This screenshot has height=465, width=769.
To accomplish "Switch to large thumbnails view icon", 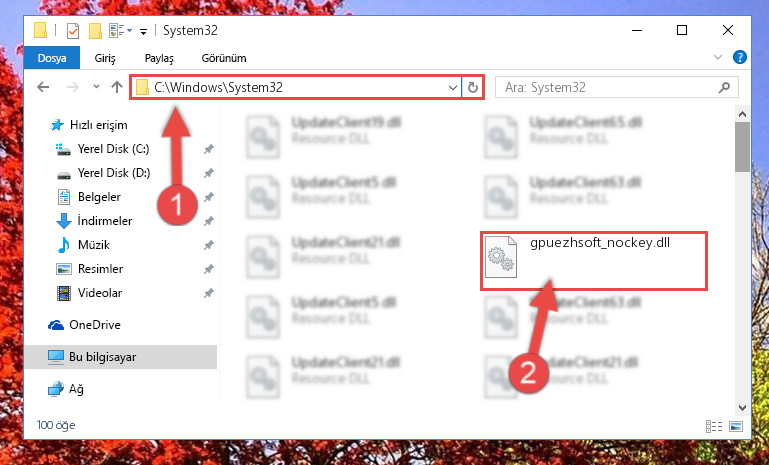I will click(736, 426).
